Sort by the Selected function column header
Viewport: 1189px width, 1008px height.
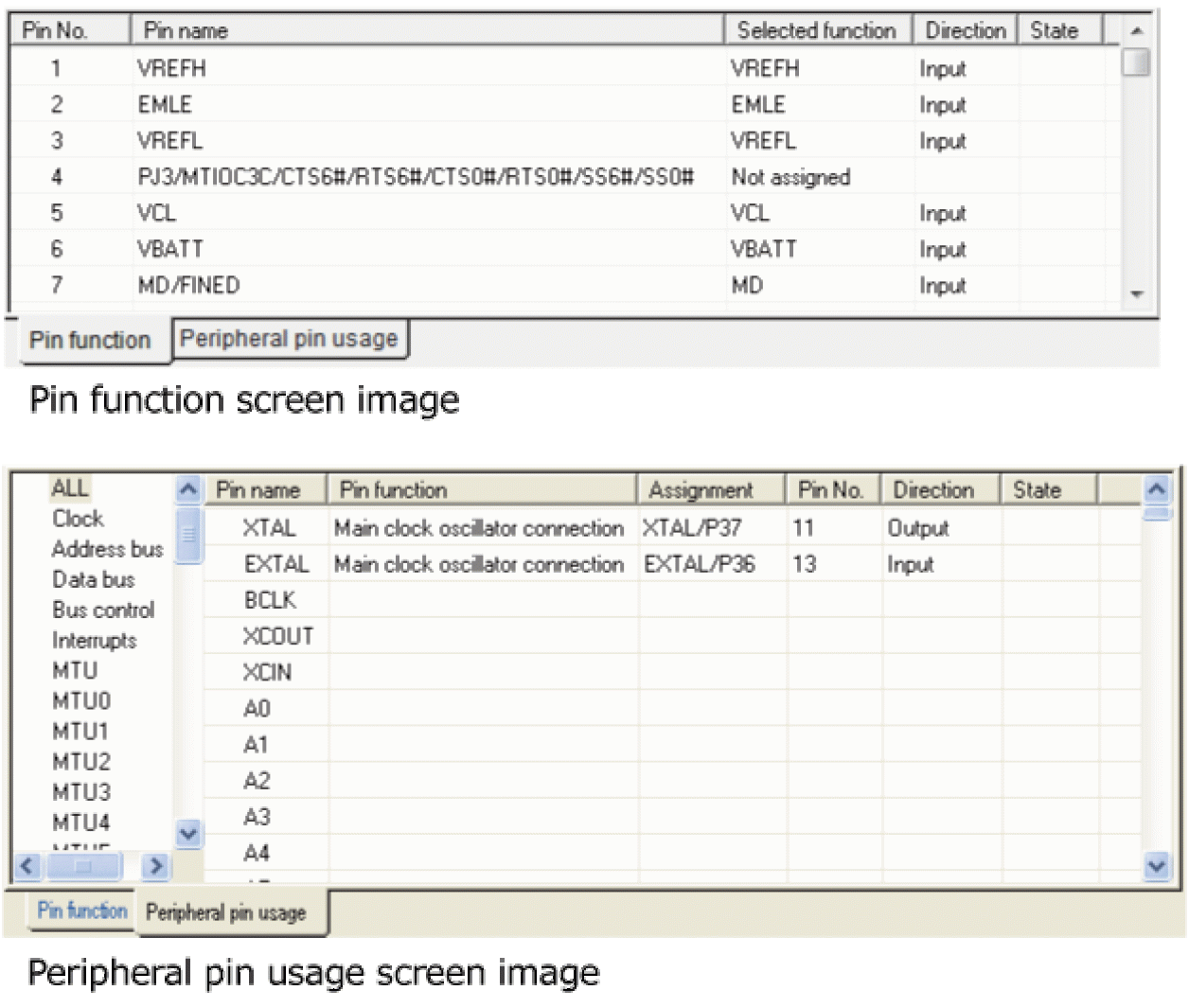[x=818, y=30]
